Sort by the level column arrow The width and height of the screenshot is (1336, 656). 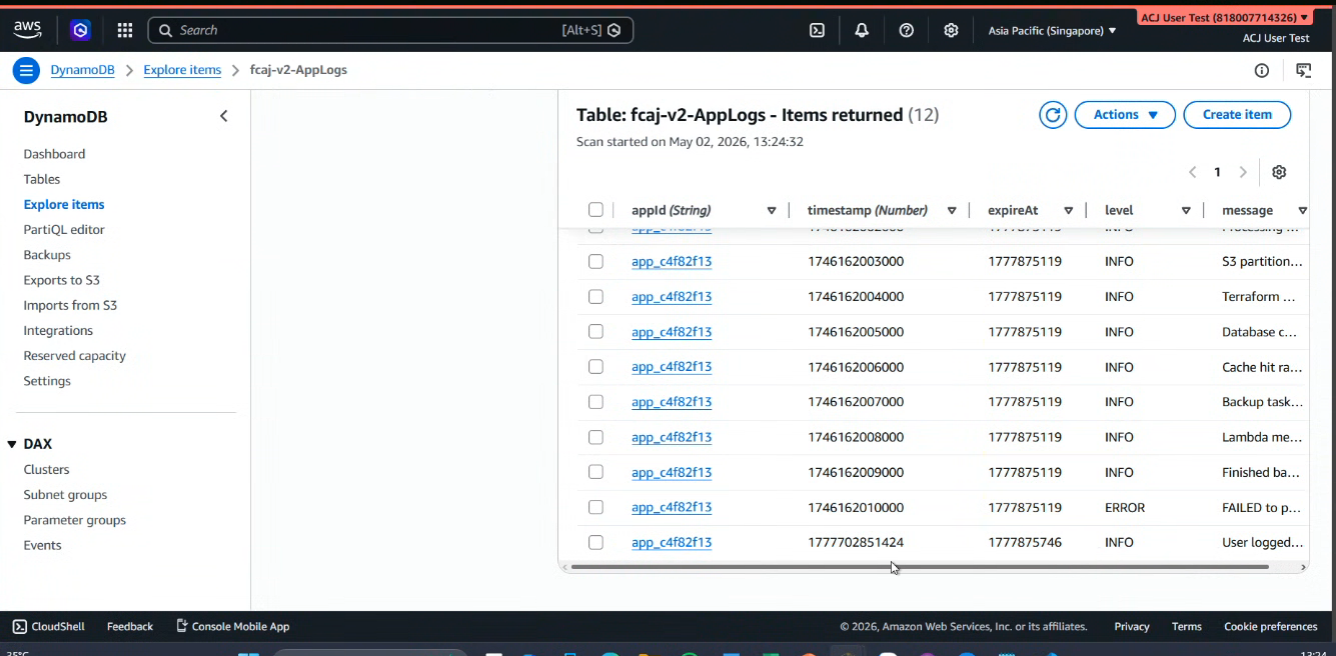point(1186,210)
